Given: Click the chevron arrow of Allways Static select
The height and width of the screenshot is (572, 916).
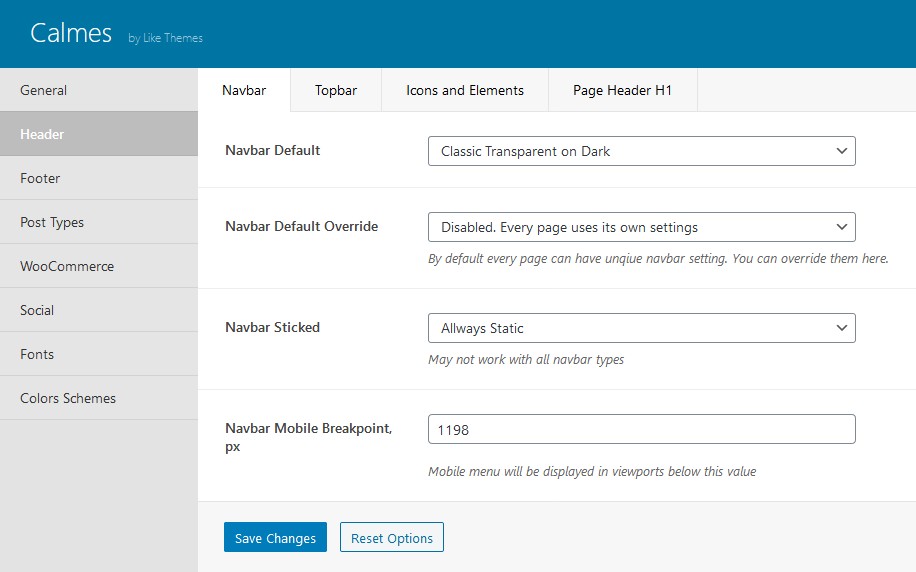Looking at the screenshot, I should pyautogui.click(x=842, y=328).
